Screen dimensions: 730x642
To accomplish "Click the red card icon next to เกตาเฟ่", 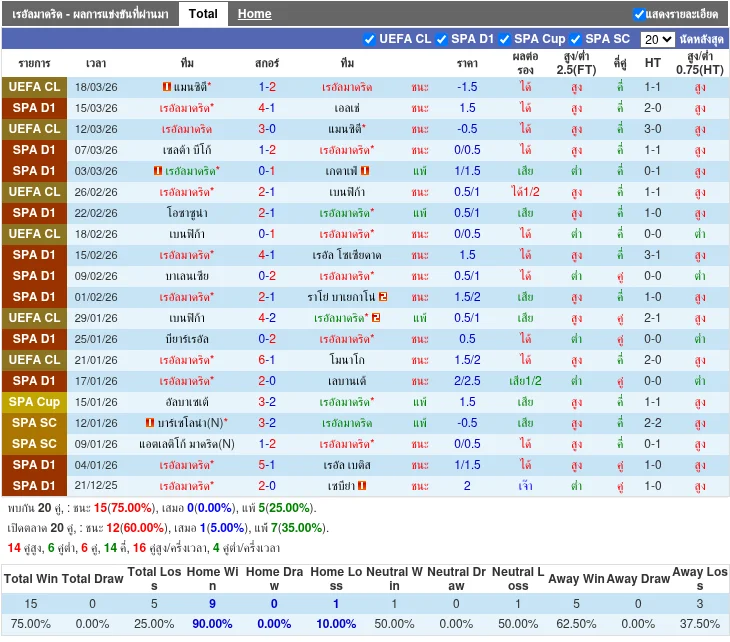I will (366, 171).
